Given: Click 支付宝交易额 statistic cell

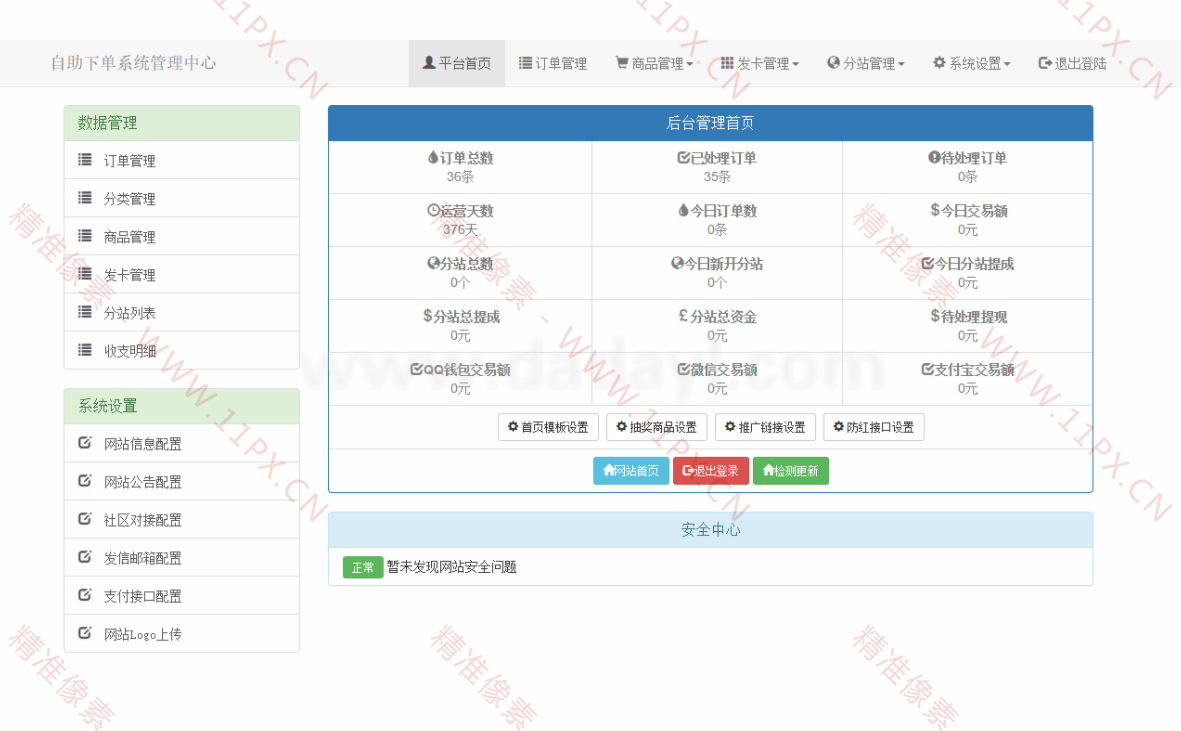Looking at the screenshot, I should [967, 379].
